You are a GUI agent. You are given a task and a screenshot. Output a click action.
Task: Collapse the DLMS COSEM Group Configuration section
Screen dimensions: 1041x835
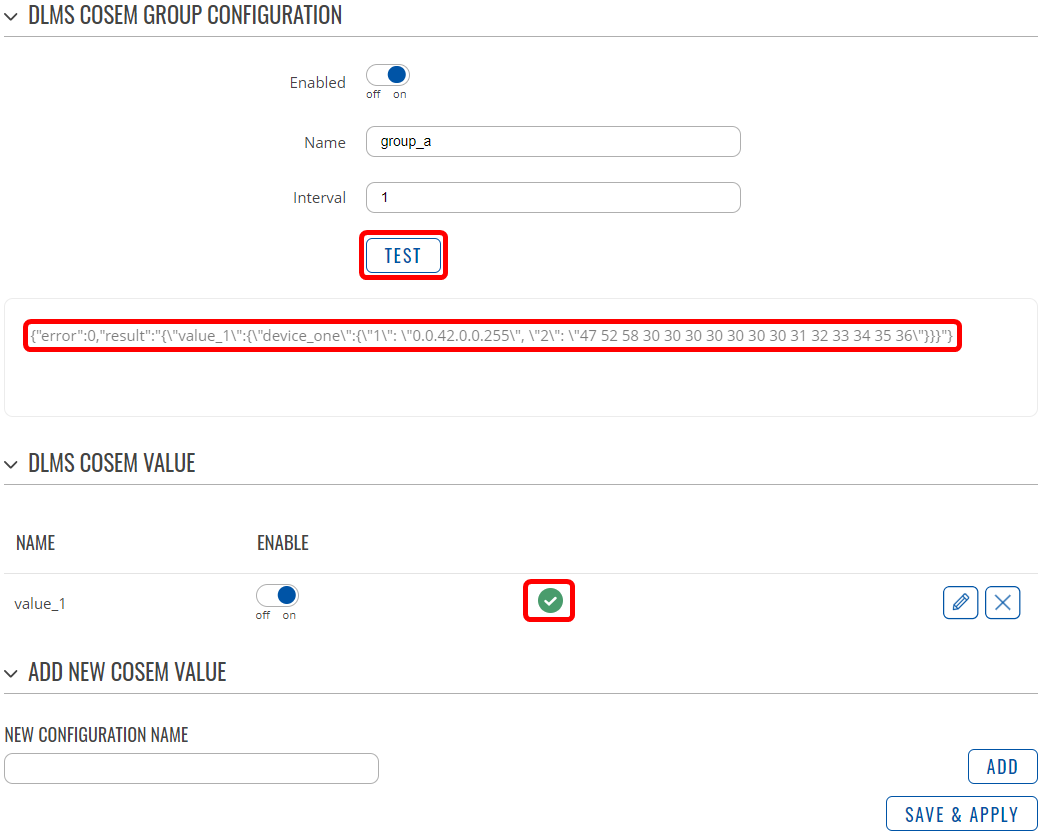tap(11, 16)
